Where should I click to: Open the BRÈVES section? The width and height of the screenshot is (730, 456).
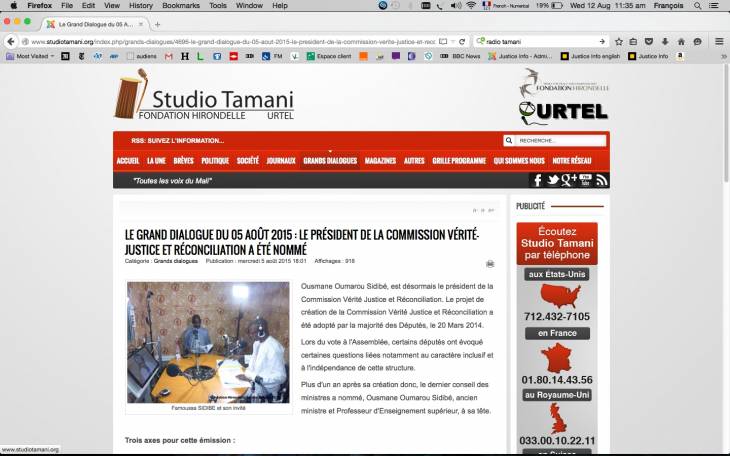pos(183,161)
